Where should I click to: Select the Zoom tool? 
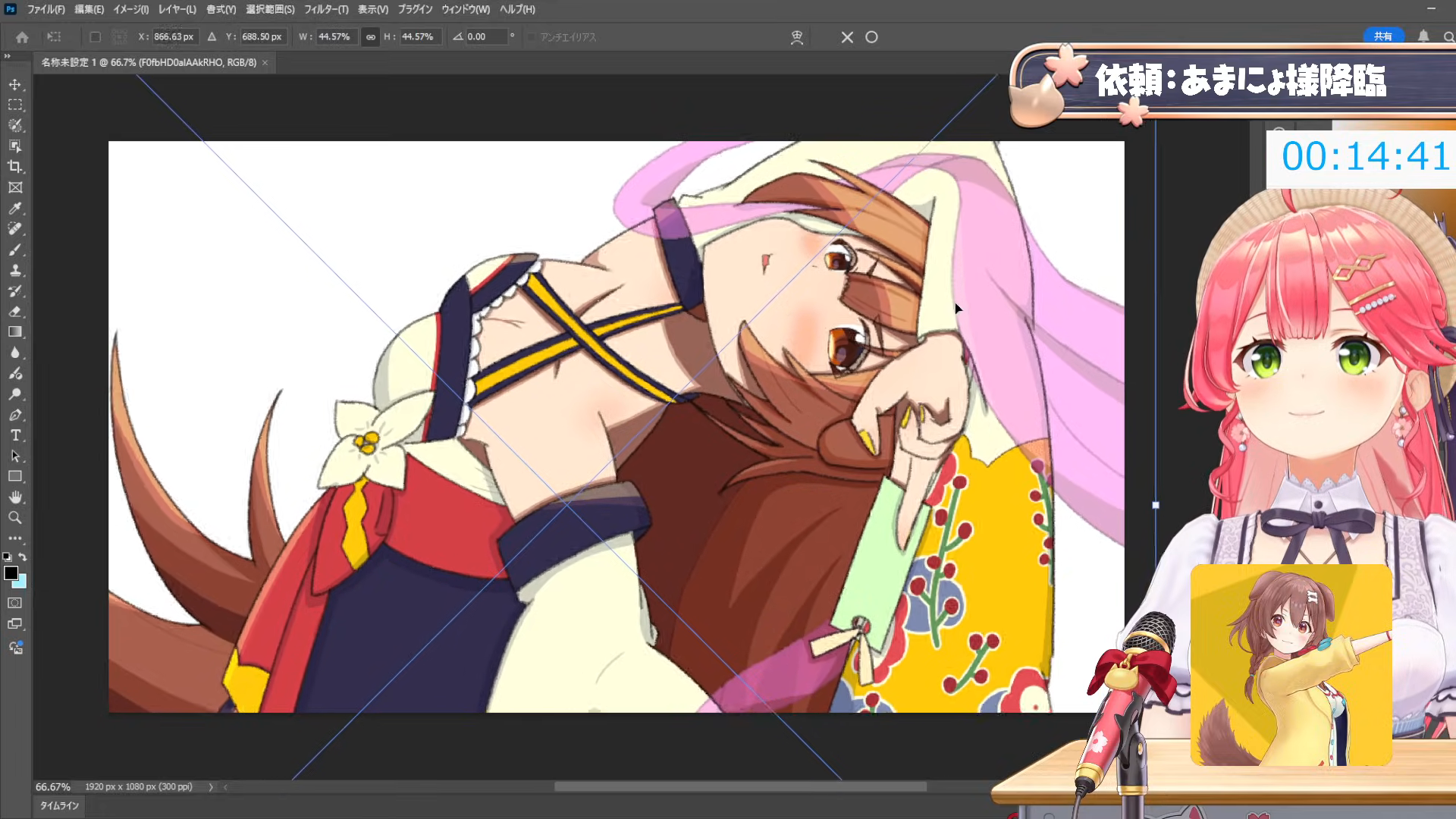click(15, 517)
